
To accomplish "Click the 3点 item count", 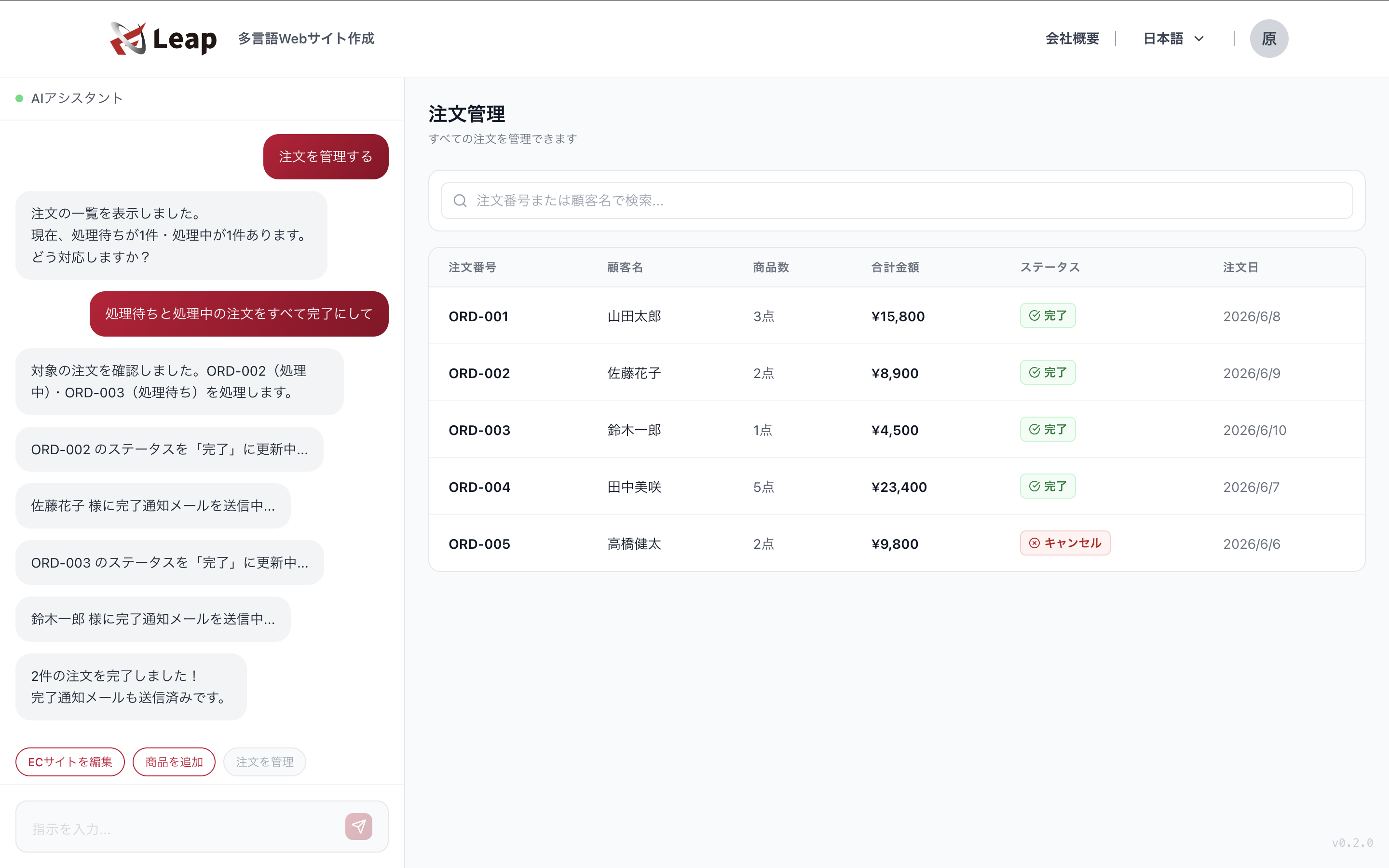I will coord(763,316).
